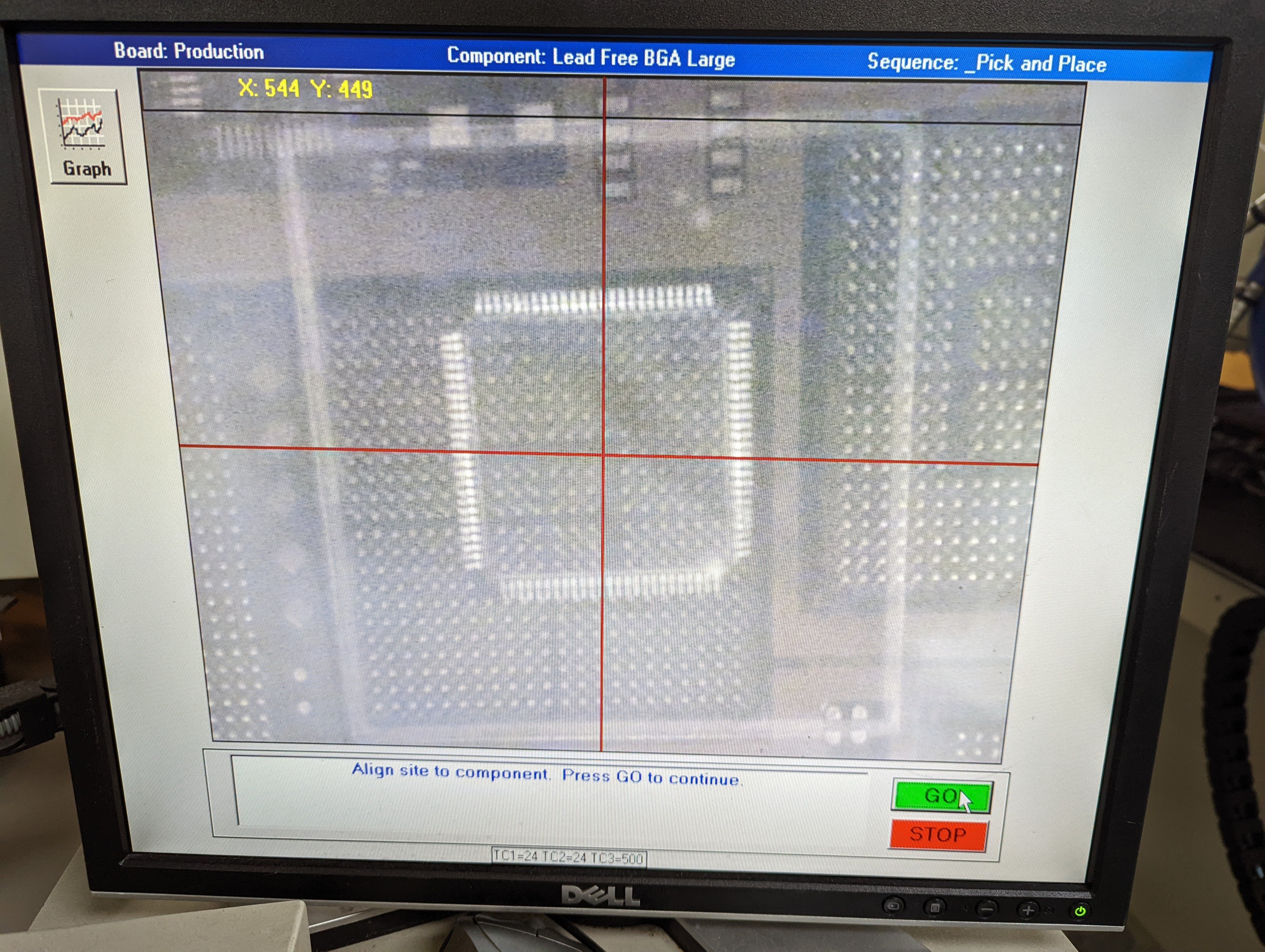Screen dimensions: 1265x952
Task: Click the red crosshair center intersection
Action: tap(603, 455)
